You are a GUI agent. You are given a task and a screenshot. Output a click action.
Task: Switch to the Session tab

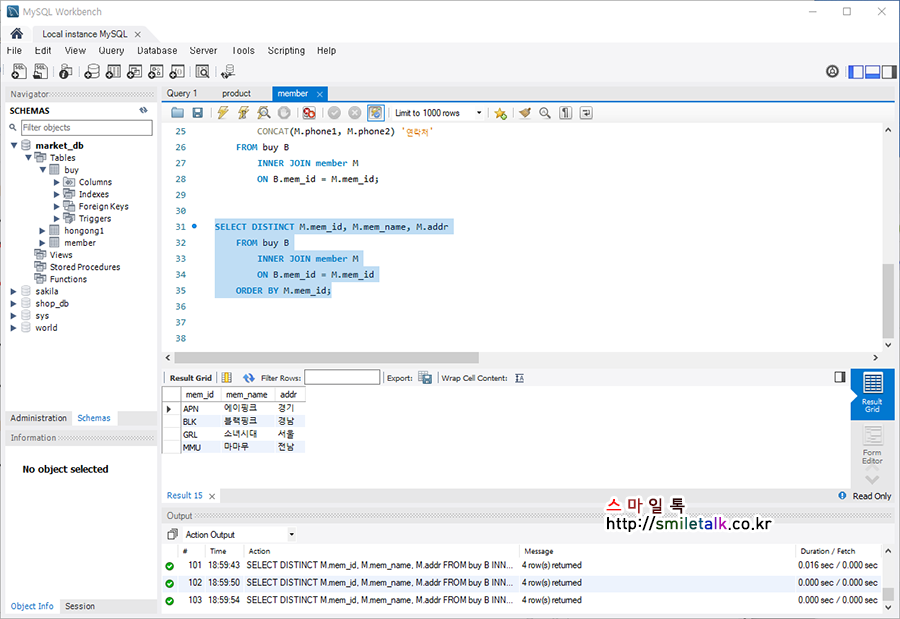click(x=80, y=606)
